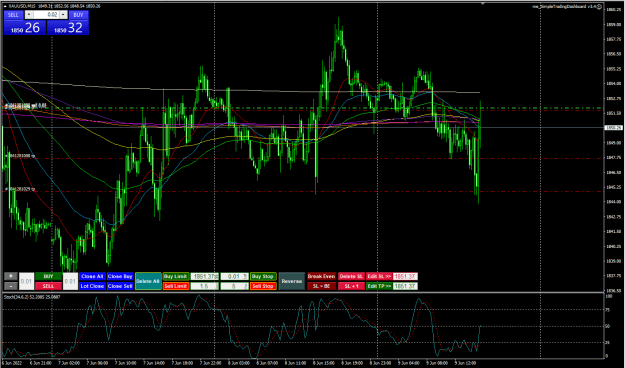The image size is (625, 368).
Task: Click the 5 value field left of Sell Stop
Action: coord(234,286)
